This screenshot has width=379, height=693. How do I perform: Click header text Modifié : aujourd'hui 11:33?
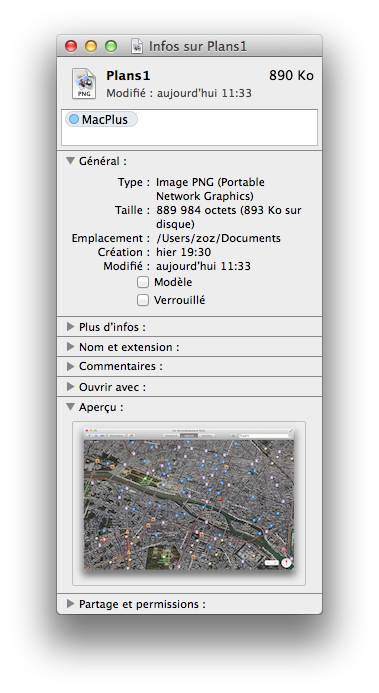click(x=179, y=93)
